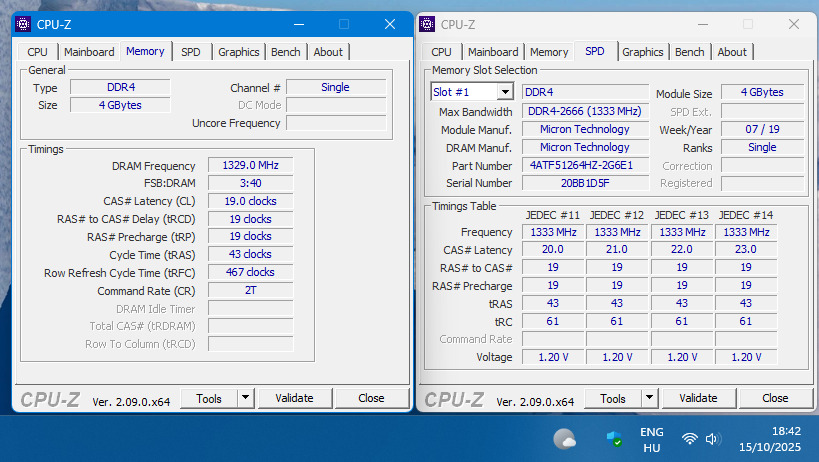The width and height of the screenshot is (819, 462).
Task: Click the DRAM Frequency value 1329.0 MHz
Action: pos(251,165)
